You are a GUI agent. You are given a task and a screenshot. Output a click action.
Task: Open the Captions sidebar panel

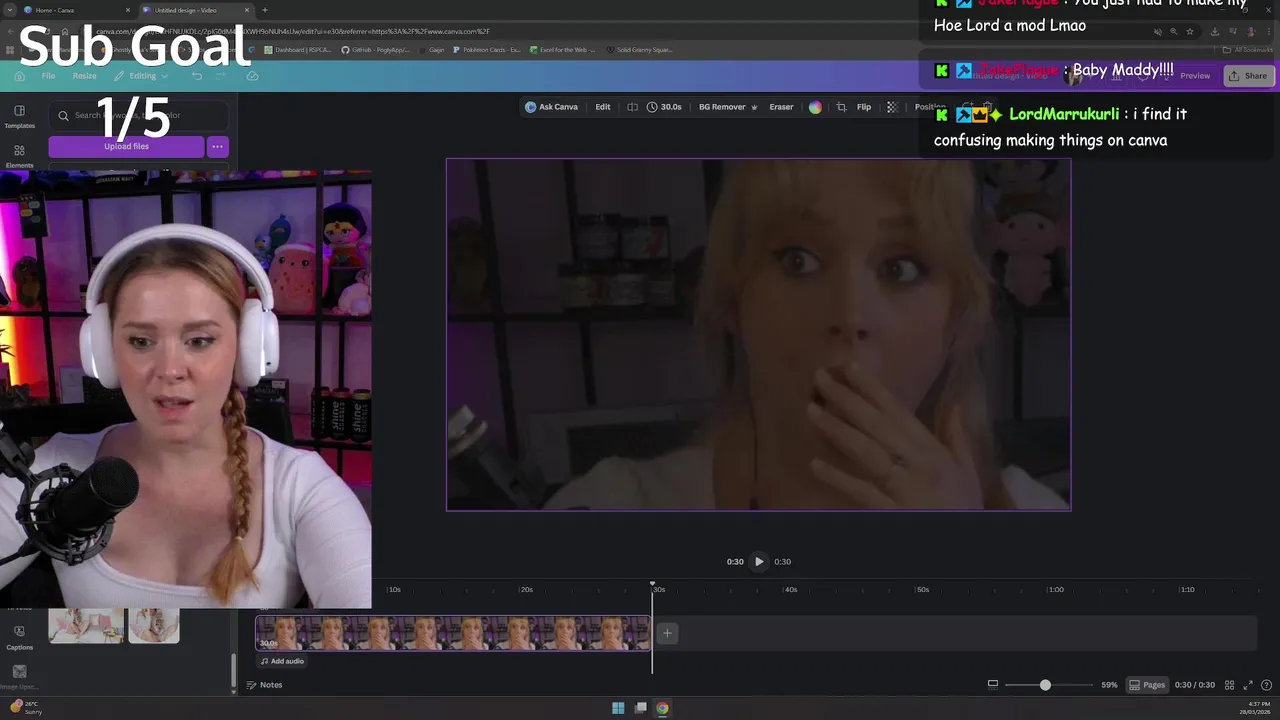coord(19,638)
